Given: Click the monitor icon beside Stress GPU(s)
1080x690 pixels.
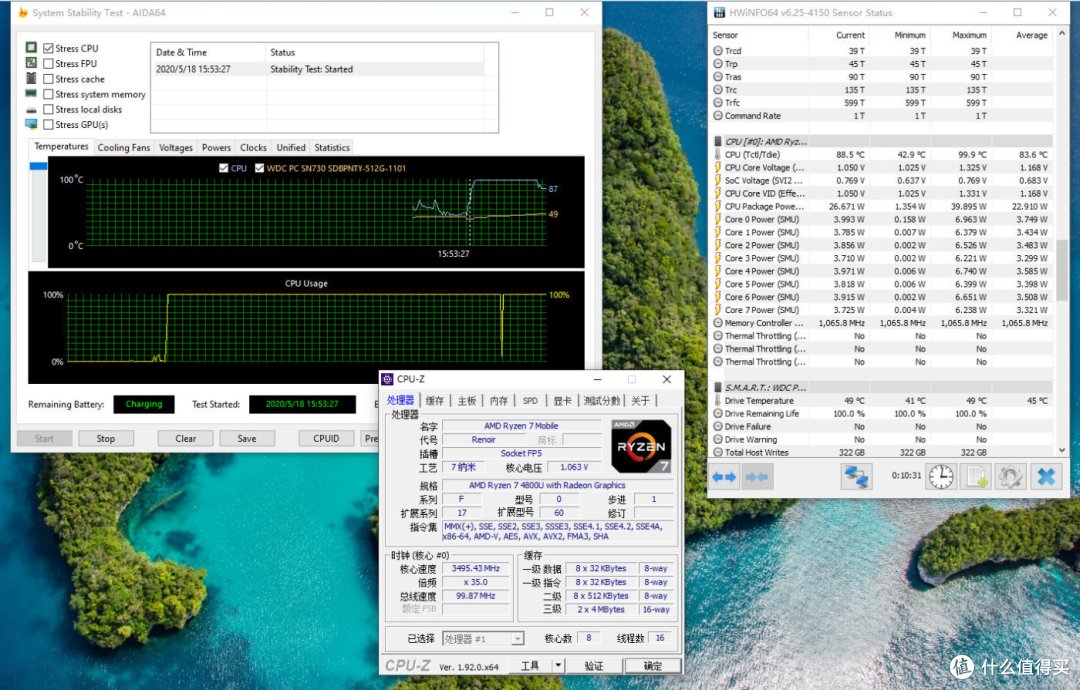Looking at the screenshot, I should (x=31, y=124).
